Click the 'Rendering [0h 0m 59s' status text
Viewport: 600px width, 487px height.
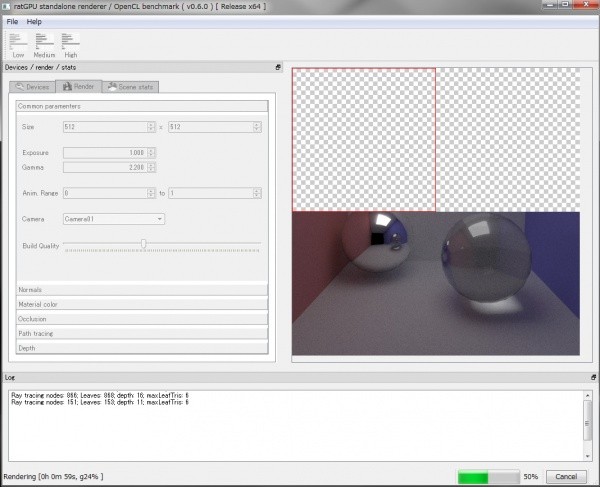coord(53,477)
